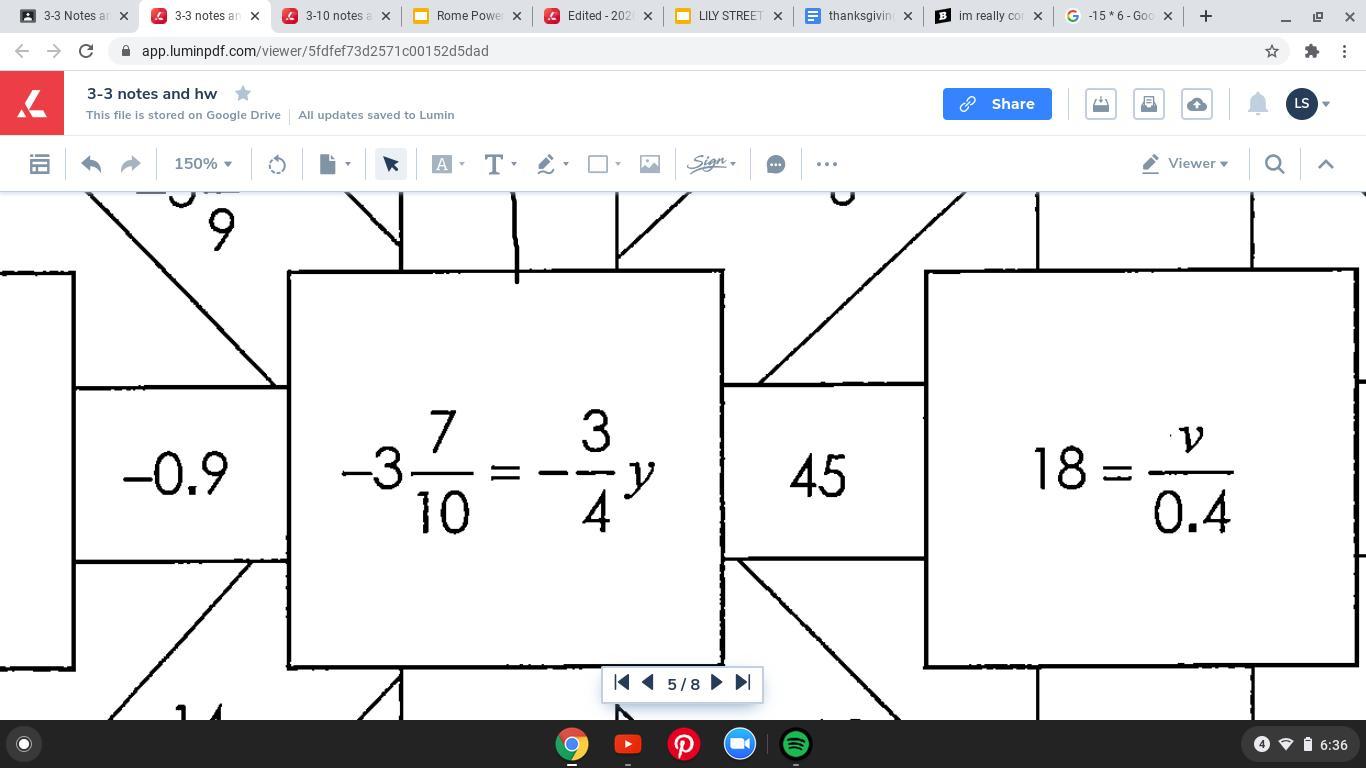Toggle the left sidebar panel icon
The image size is (1366, 768).
click(x=40, y=164)
